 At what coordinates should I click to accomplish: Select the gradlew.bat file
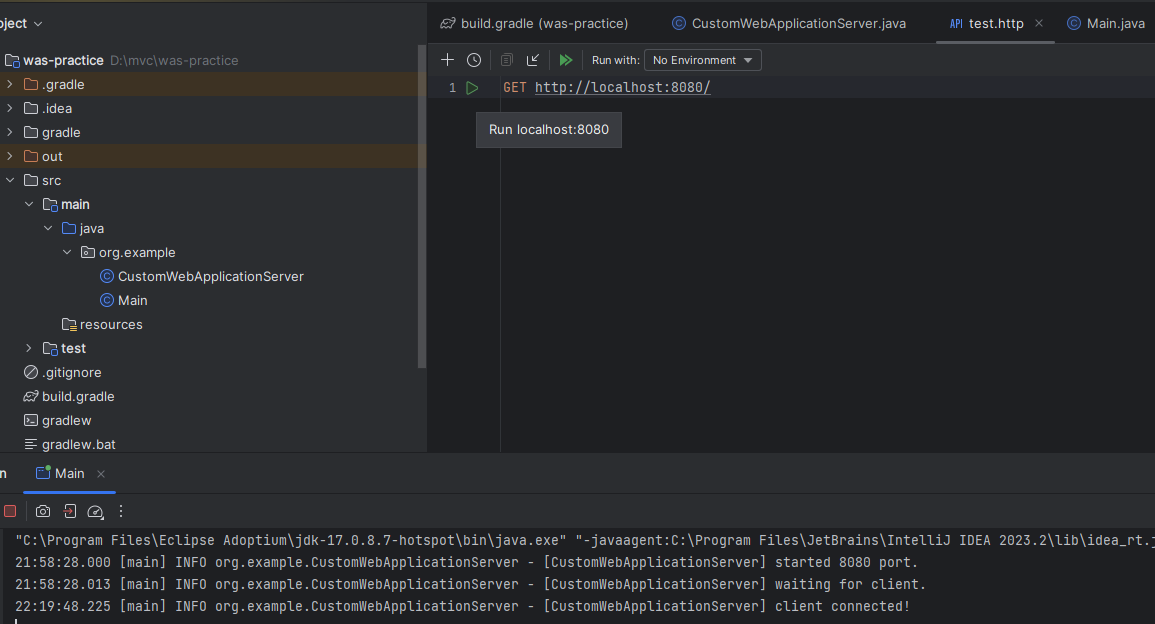pyautogui.click(x=79, y=444)
